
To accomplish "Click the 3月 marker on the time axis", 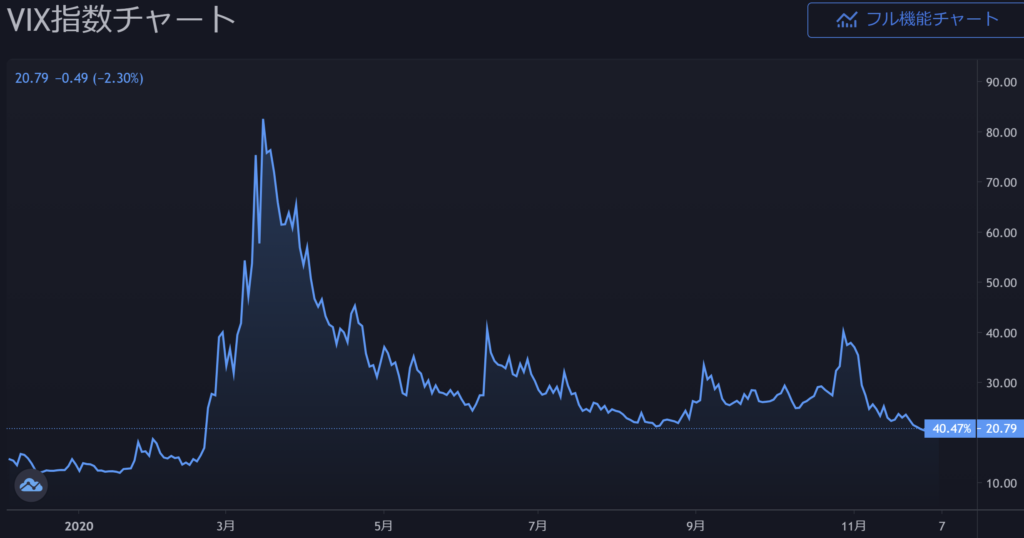I will pyautogui.click(x=226, y=524).
